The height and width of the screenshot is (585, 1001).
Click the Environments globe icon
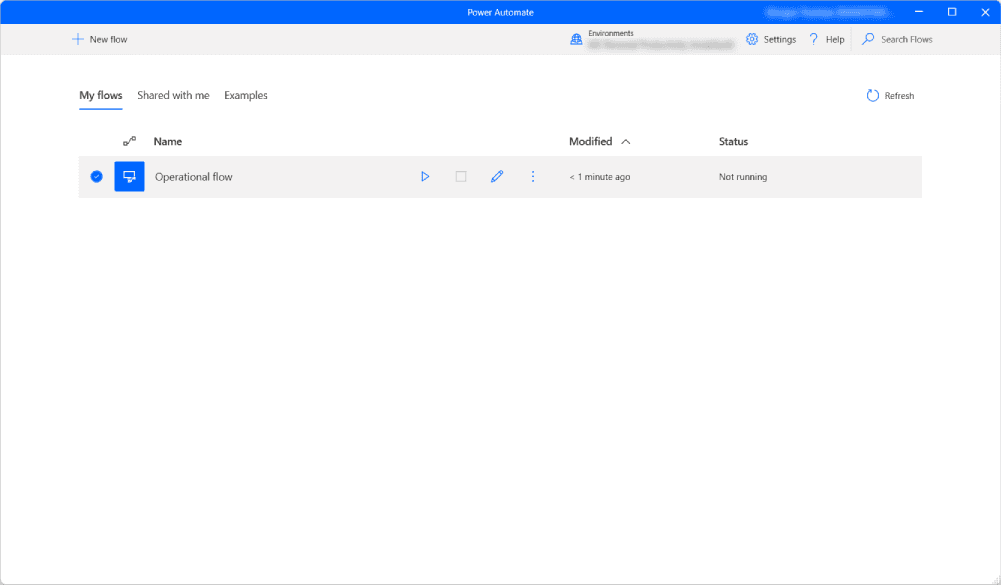[576, 39]
